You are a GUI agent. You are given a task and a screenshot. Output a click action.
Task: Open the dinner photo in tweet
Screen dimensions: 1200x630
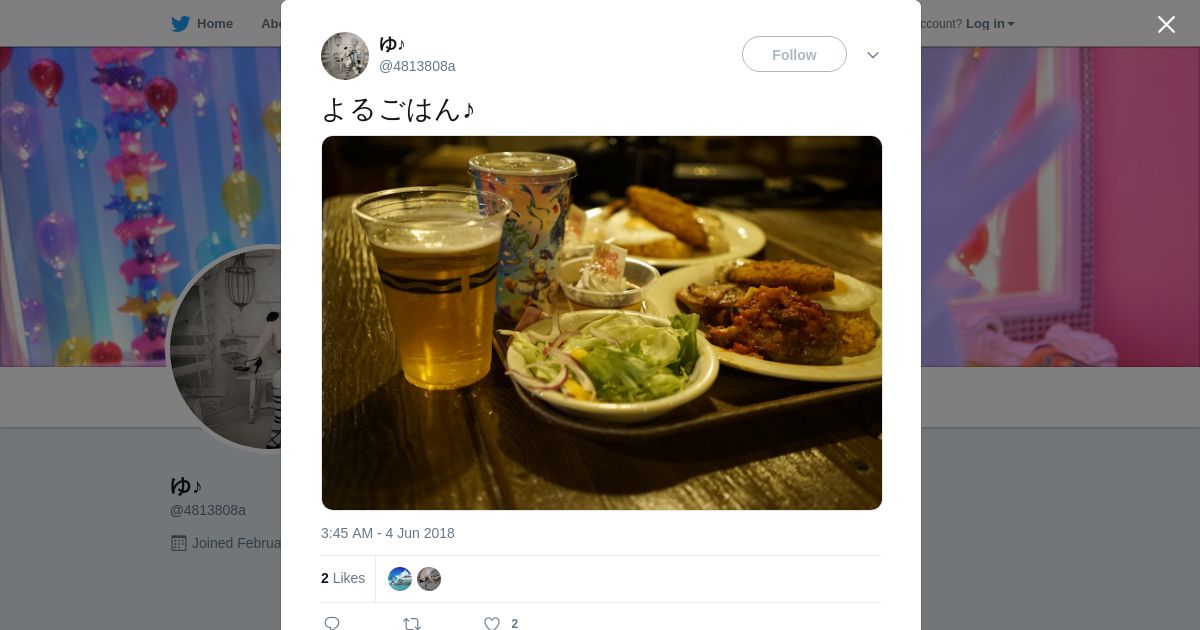tap(602, 323)
